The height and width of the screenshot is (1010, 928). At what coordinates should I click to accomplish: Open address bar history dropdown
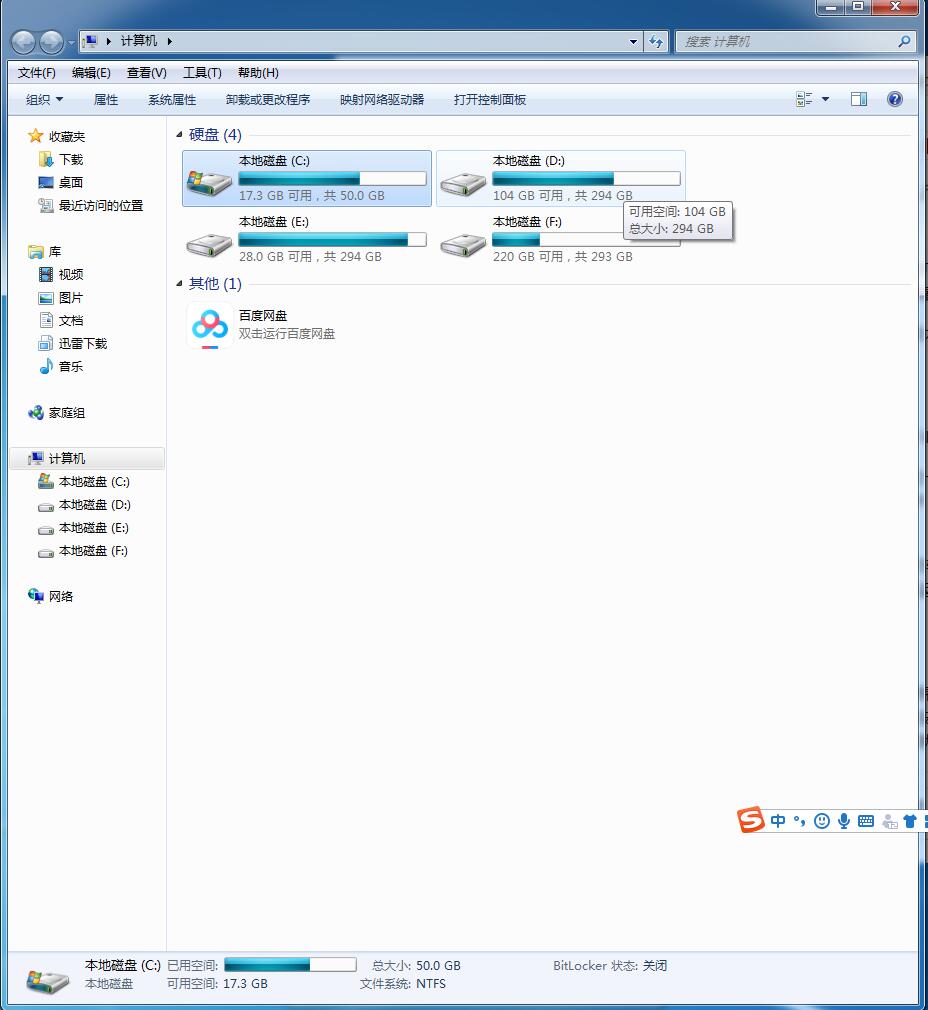pos(634,42)
